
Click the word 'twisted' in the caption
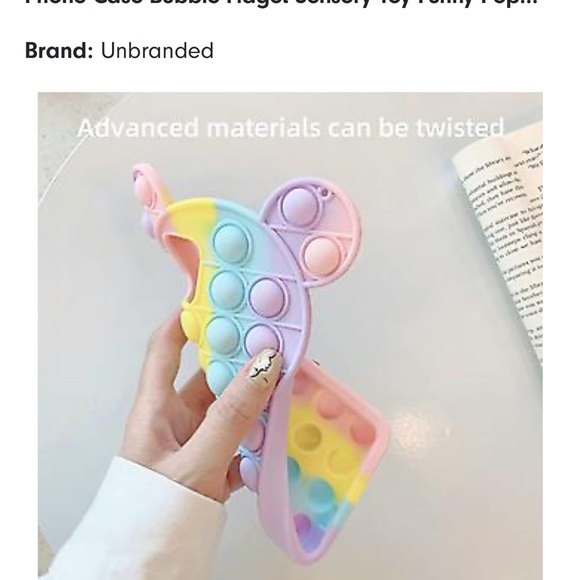click(x=460, y=127)
